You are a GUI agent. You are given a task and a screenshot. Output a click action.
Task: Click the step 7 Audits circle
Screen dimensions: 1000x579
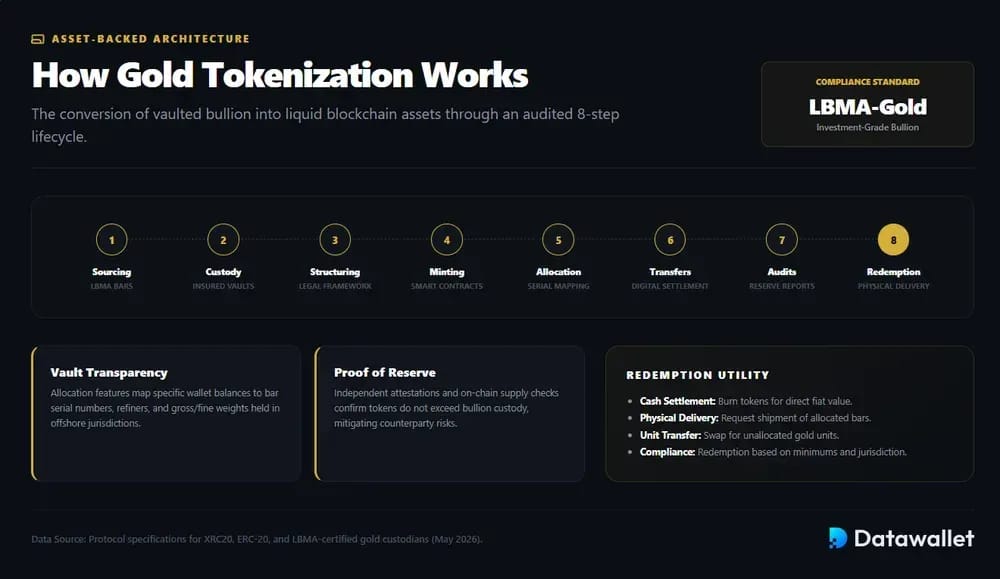pos(781,240)
